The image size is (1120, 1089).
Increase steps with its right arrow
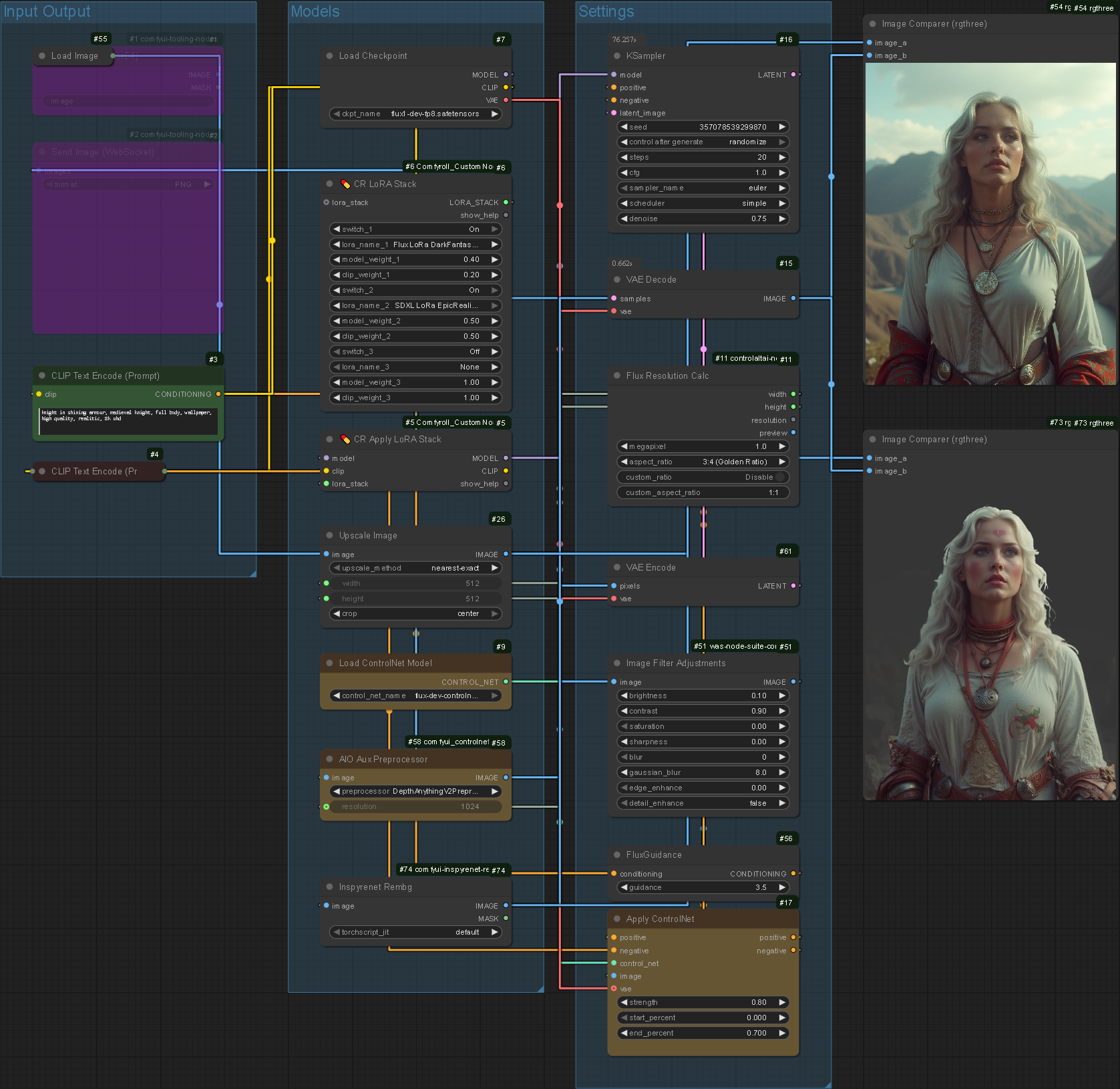tap(782, 158)
